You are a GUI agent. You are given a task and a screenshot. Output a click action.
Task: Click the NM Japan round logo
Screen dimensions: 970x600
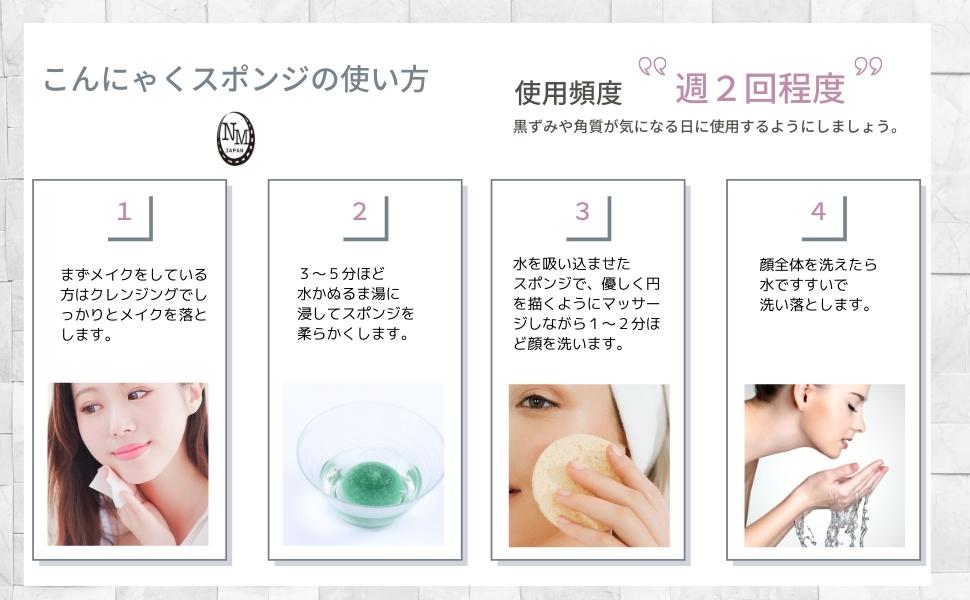[x=236, y=139]
